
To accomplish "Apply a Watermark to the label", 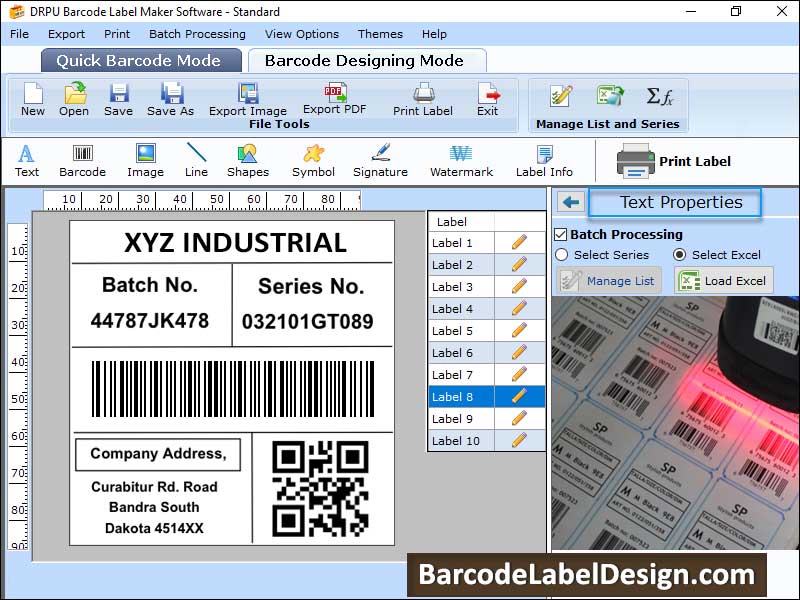I will [461, 160].
